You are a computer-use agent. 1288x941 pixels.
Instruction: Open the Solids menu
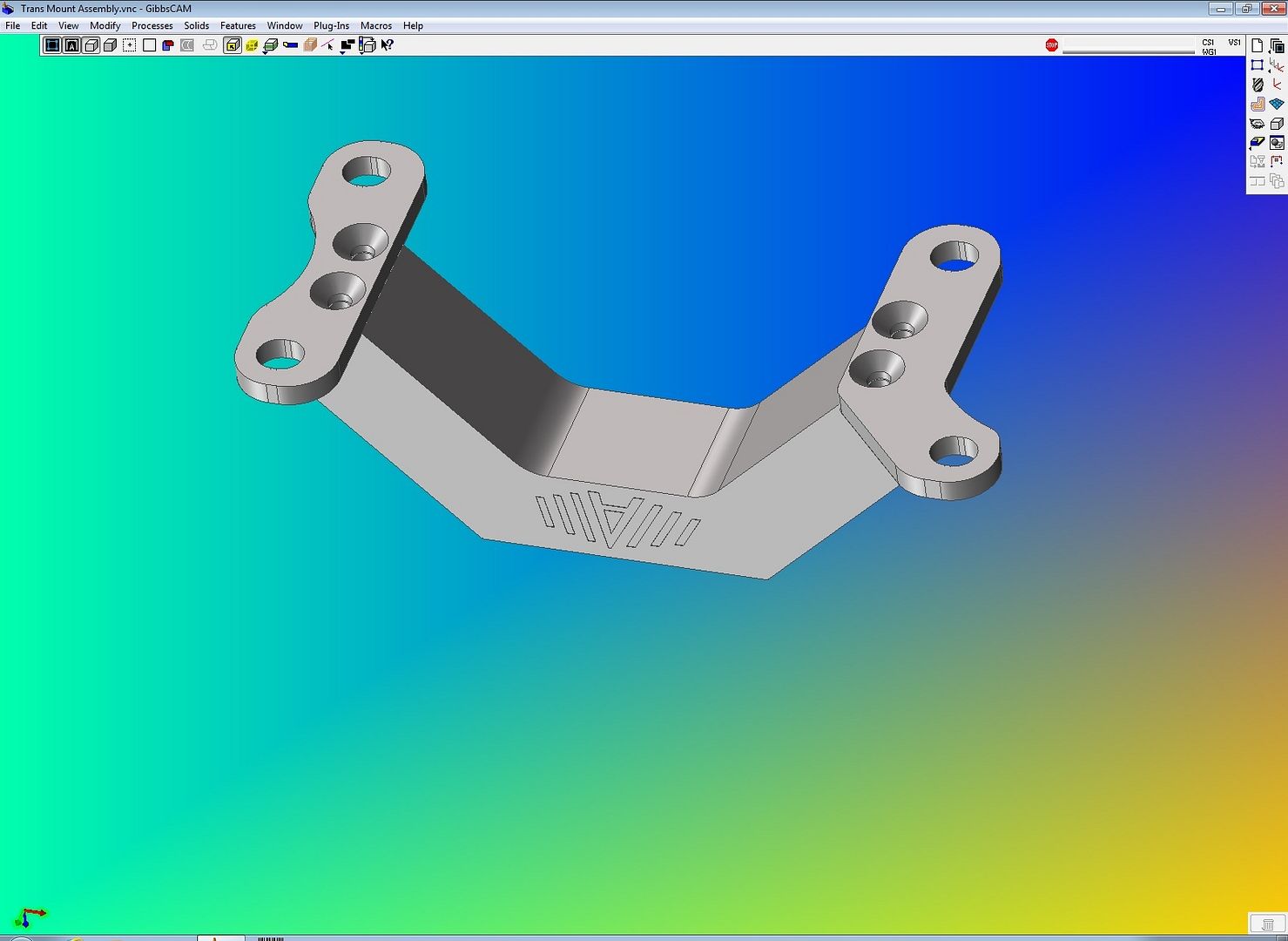tap(197, 25)
